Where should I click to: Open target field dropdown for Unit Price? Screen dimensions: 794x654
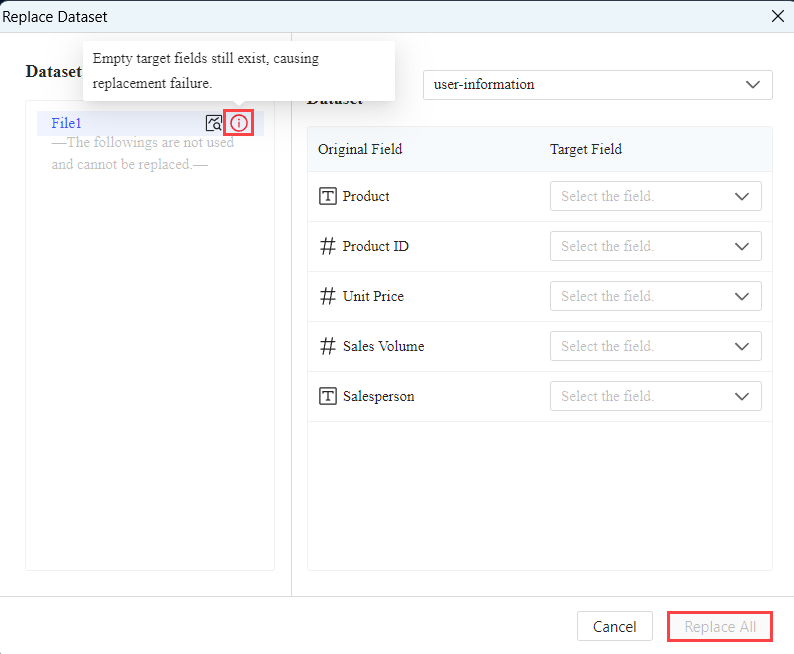coord(655,296)
